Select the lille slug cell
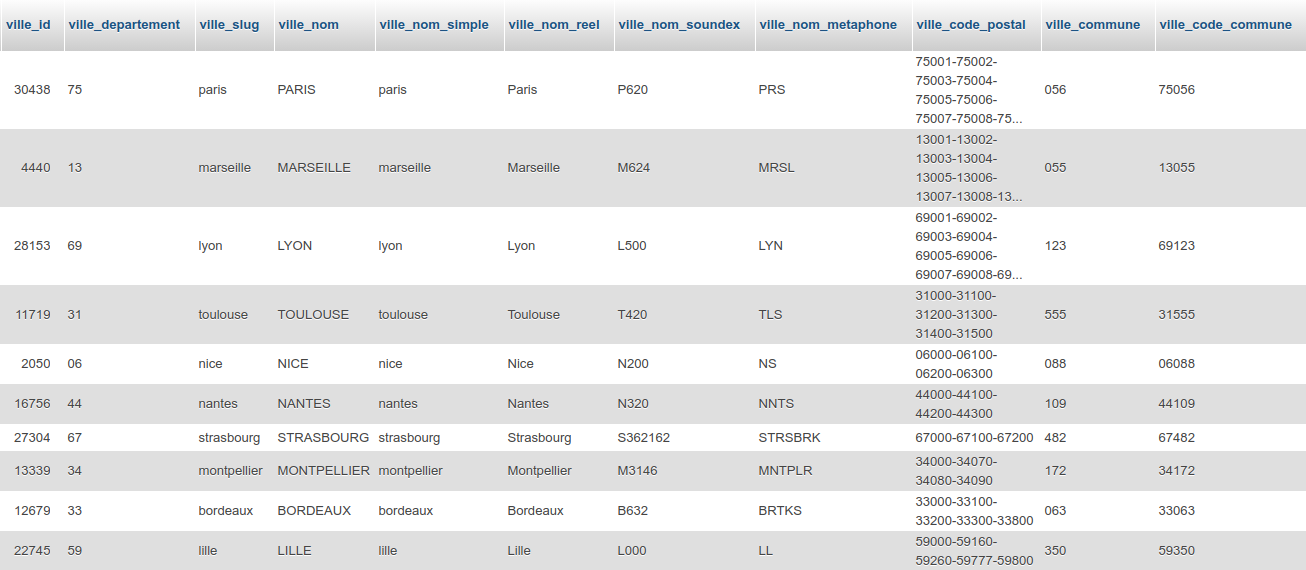This screenshot has width=1306, height=570. coord(208,551)
